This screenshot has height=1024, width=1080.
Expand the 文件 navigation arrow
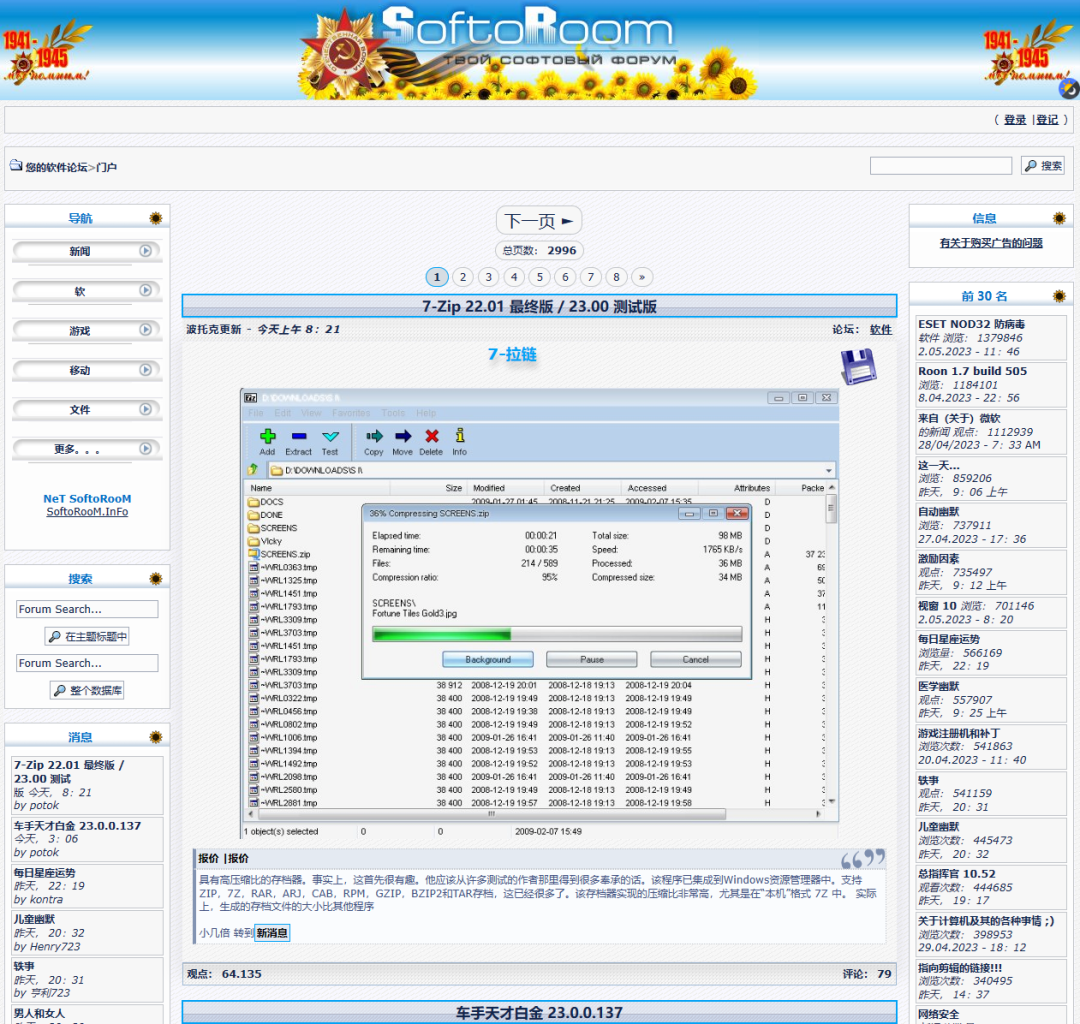pyautogui.click(x=145, y=409)
